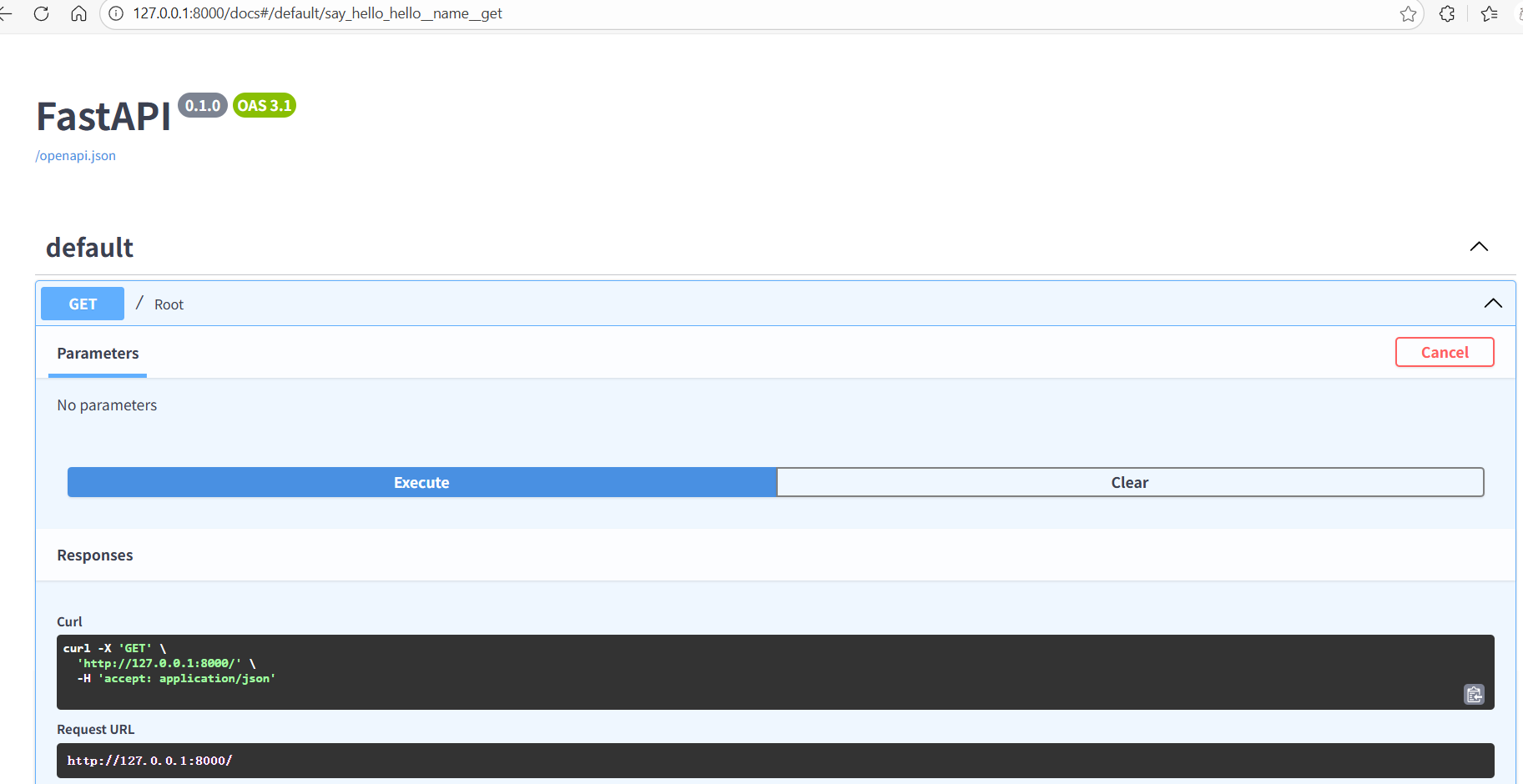Click the 'No parameters' text

pyautogui.click(x=107, y=405)
